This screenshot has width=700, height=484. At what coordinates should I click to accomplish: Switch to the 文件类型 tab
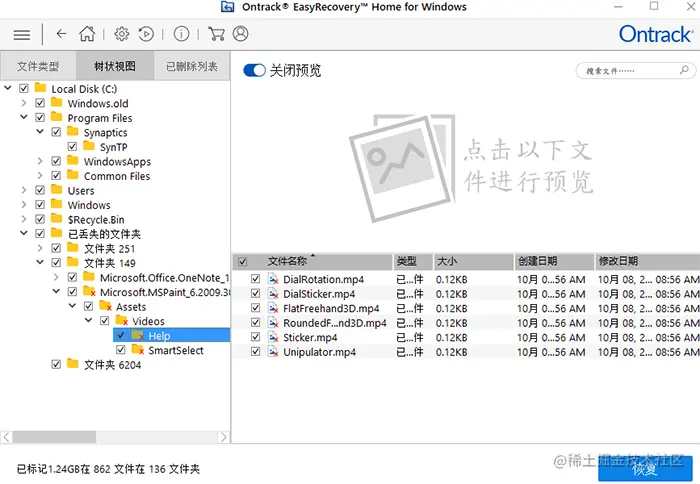[x=38, y=67]
